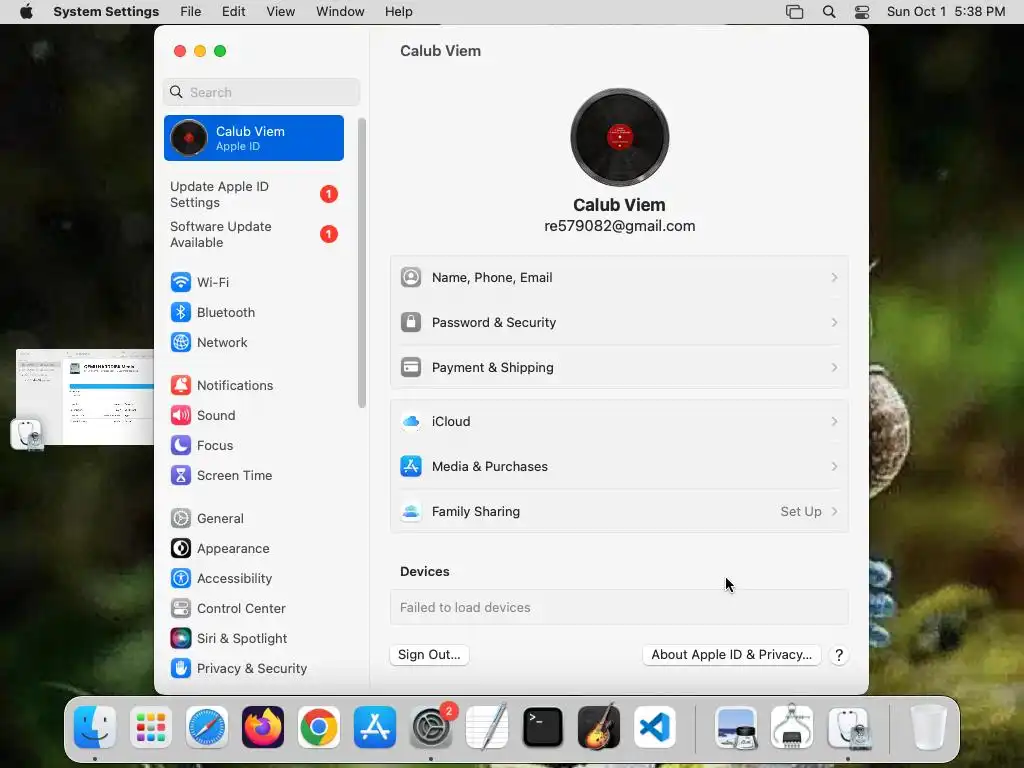Open Privacy & Security hand icon
This screenshot has height=768, width=1024.
pyautogui.click(x=181, y=669)
